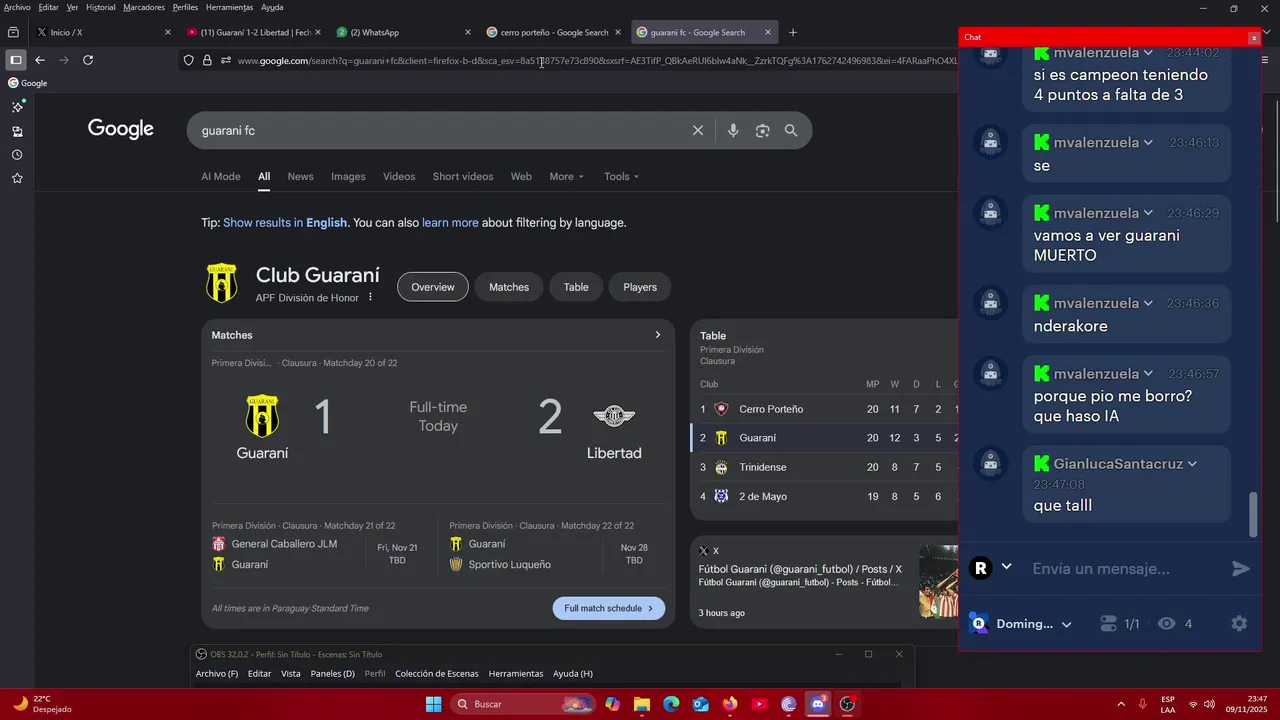Open the Firefox sidebar toggle icon
1280x720 pixels.
click(16, 60)
